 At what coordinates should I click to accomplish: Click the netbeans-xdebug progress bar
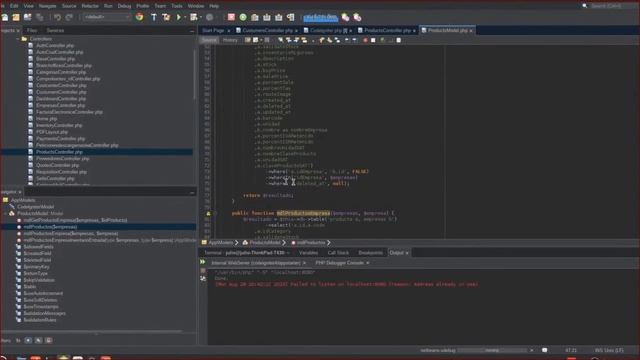(492, 350)
